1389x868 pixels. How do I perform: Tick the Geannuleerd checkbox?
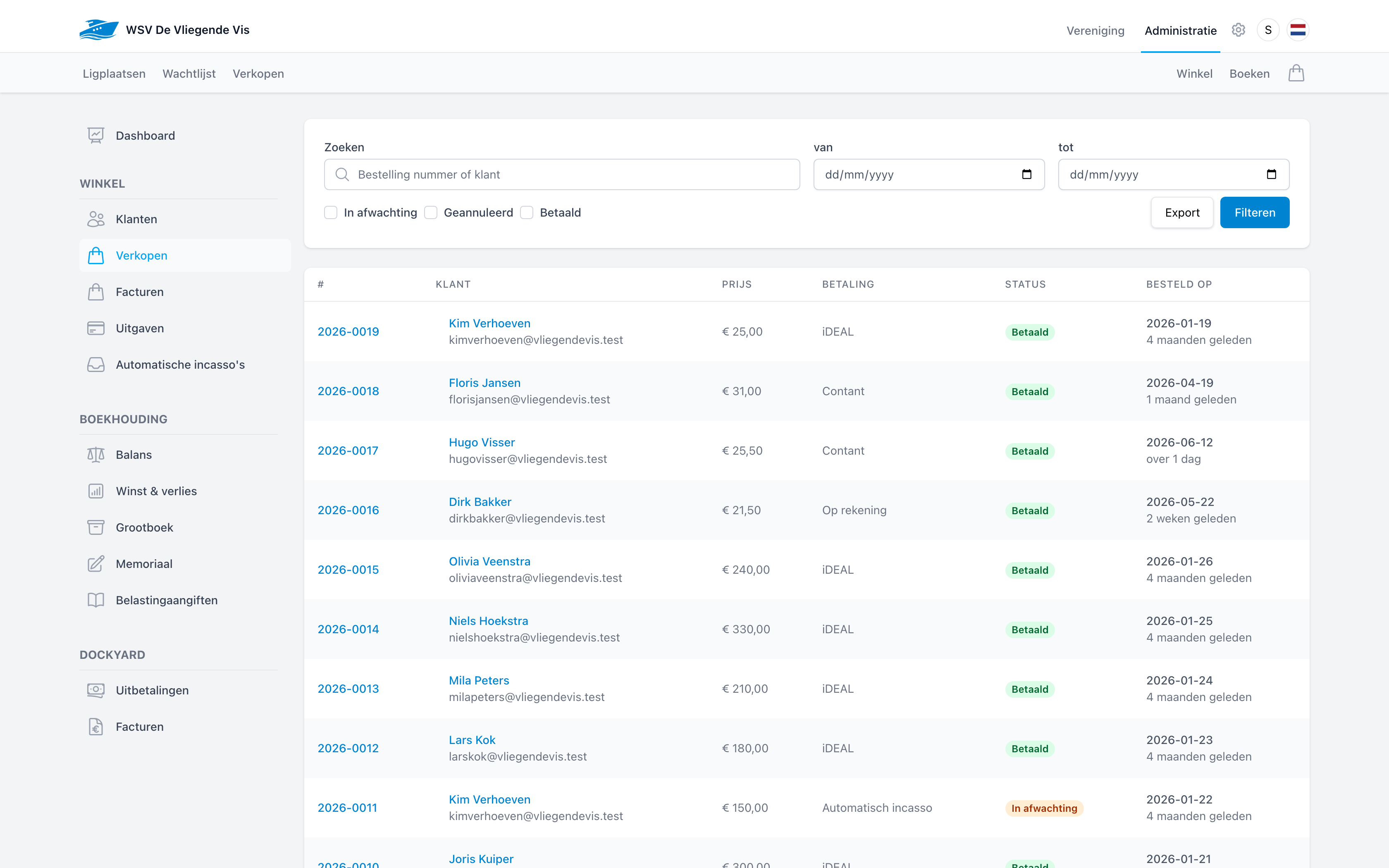(430, 212)
